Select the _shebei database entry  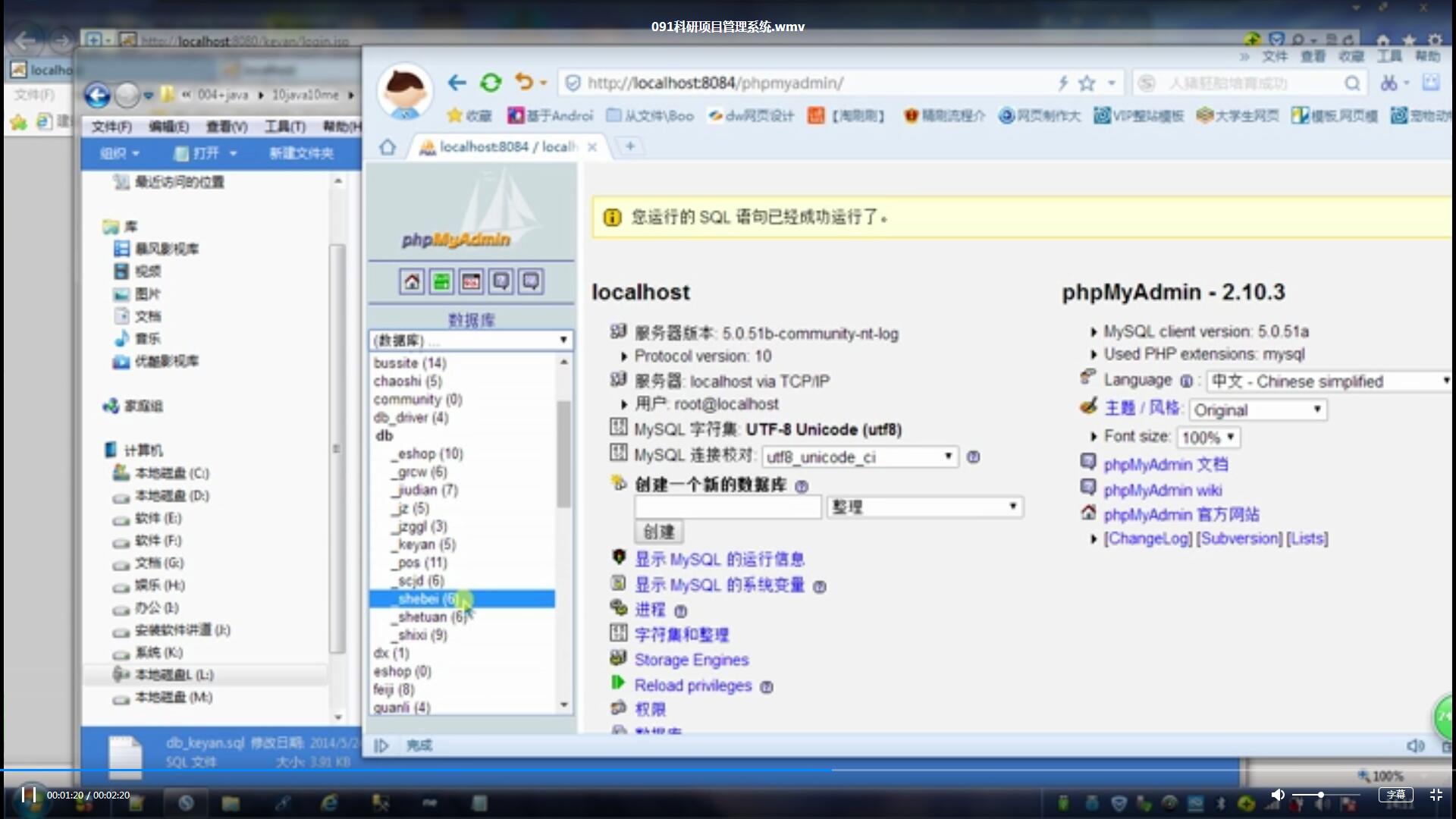coord(462,599)
